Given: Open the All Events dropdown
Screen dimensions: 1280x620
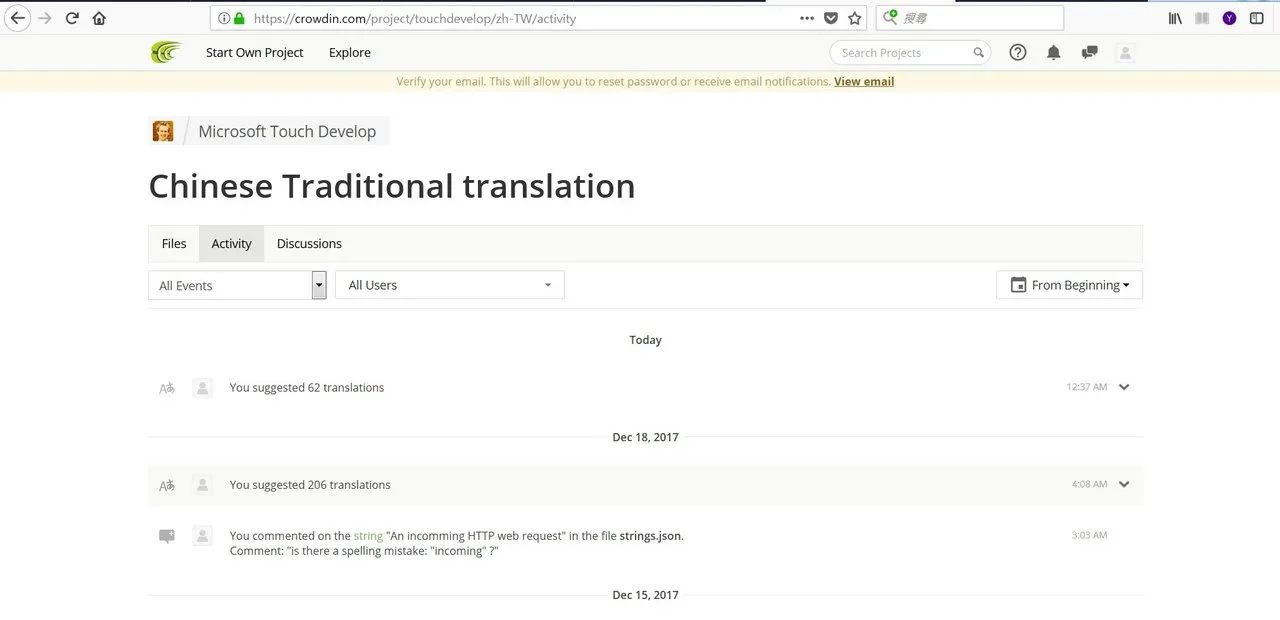Looking at the screenshot, I should (237, 285).
